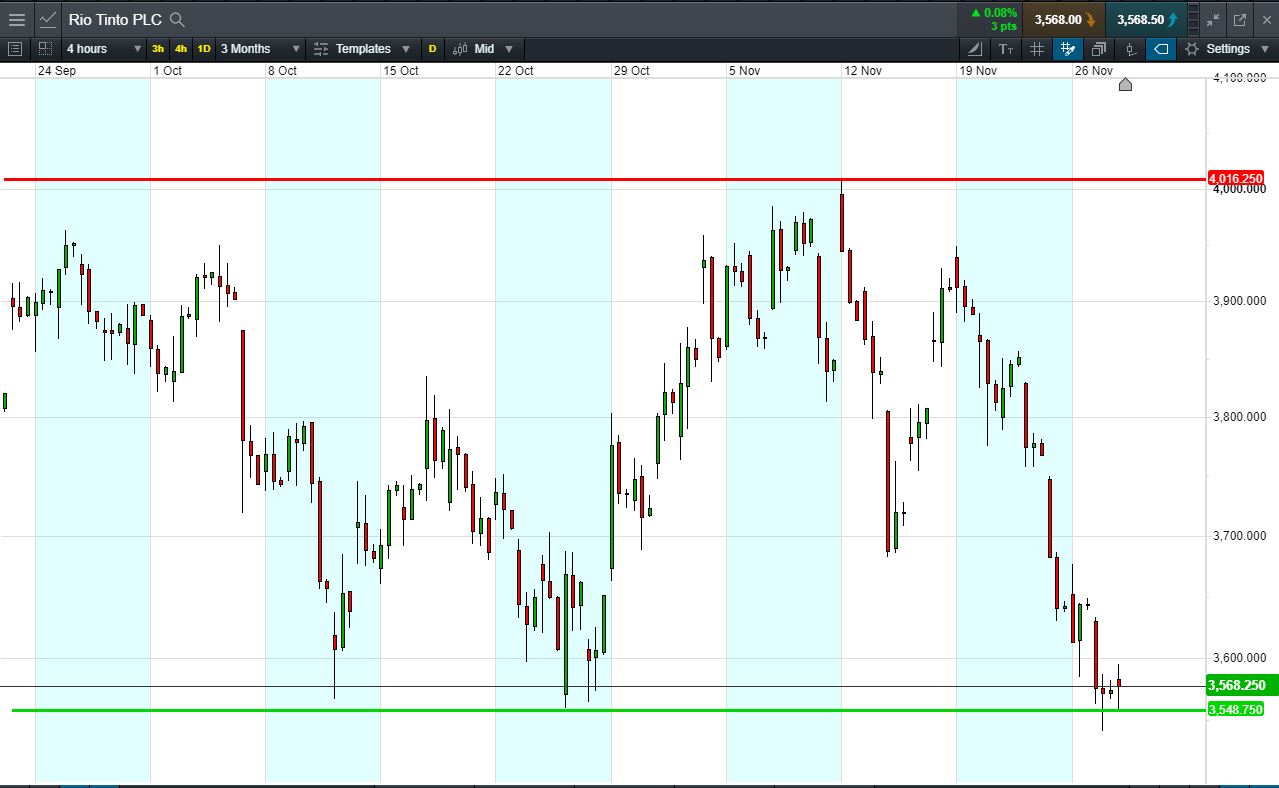Open the 4 hours interval dropdown

coord(104,48)
